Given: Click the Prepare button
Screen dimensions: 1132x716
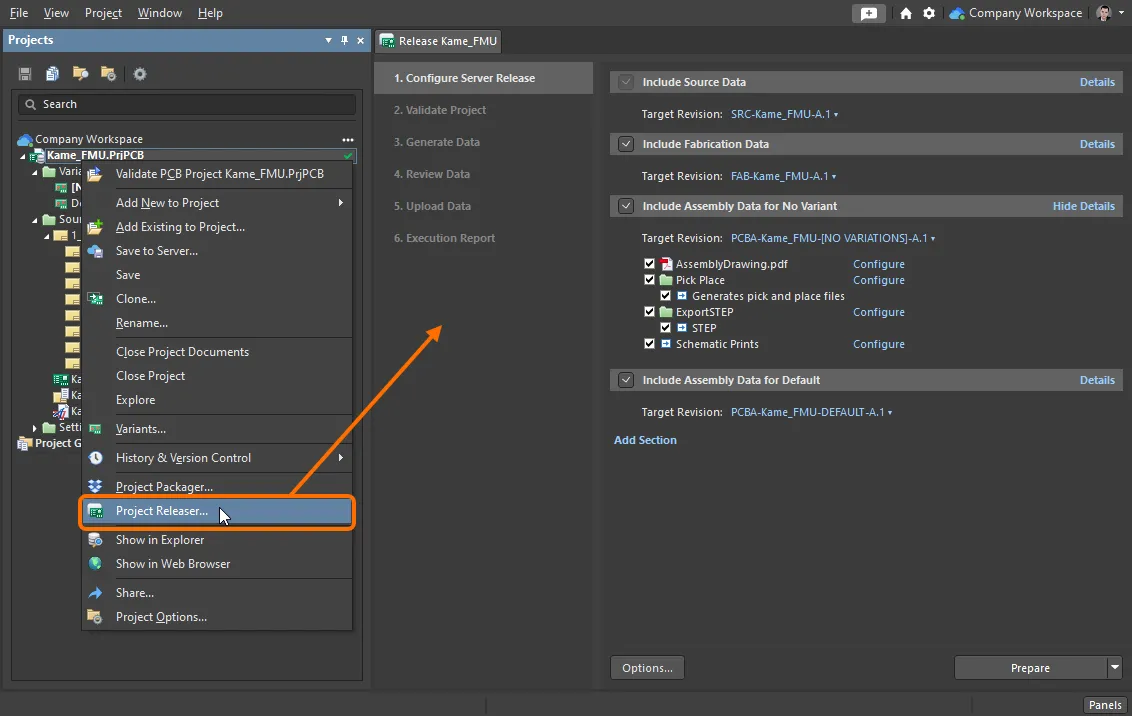Looking at the screenshot, I should point(1030,668).
